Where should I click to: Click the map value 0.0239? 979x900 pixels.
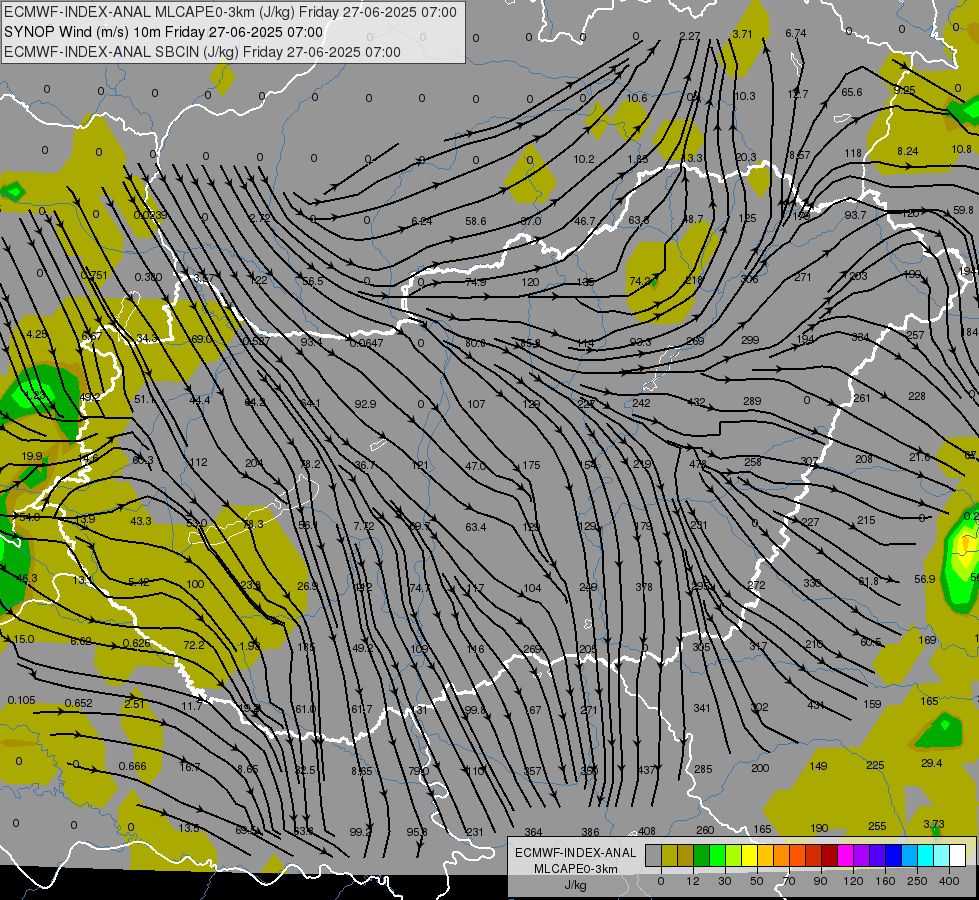(x=150, y=215)
